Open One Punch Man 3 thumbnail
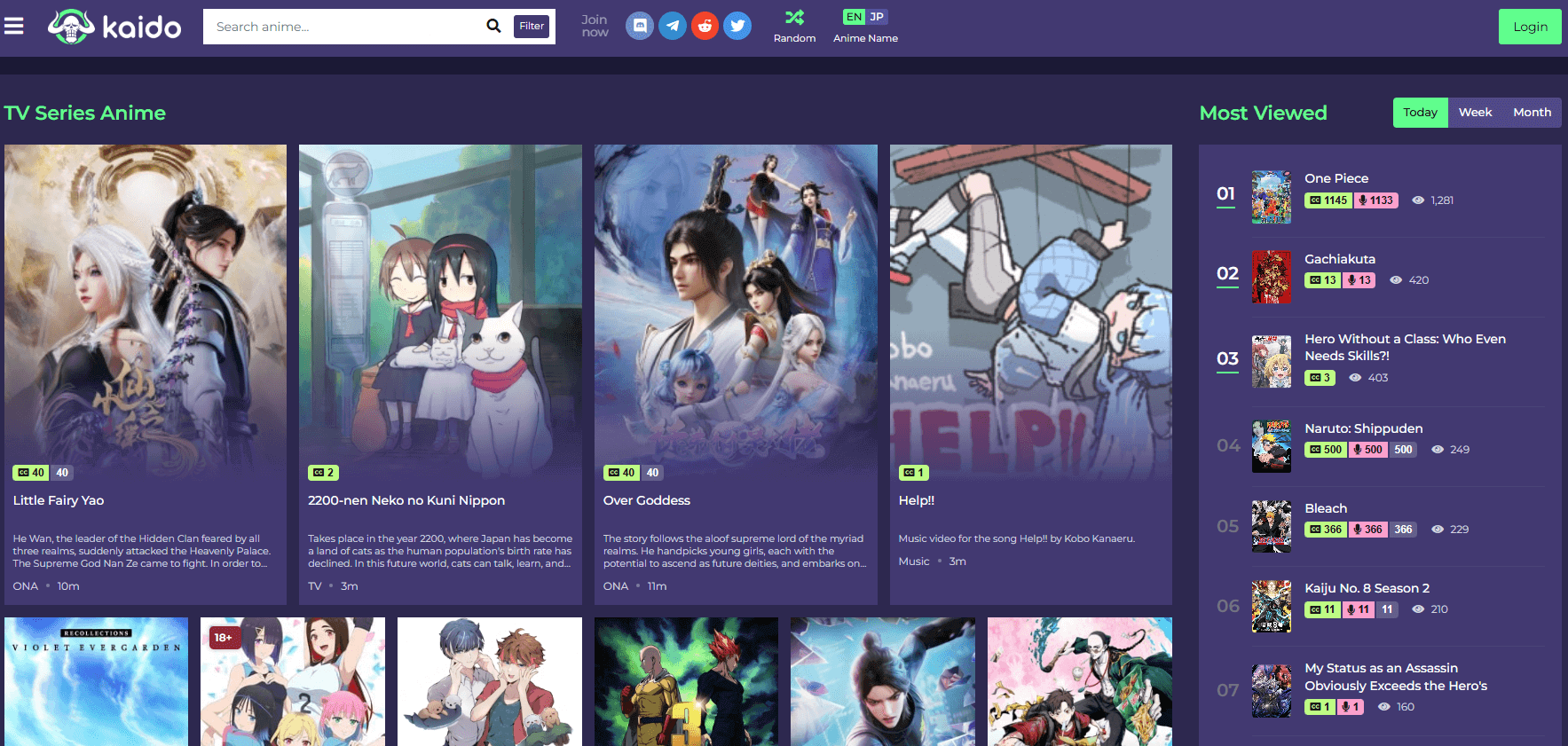The width and height of the screenshot is (1568, 746). [686, 681]
